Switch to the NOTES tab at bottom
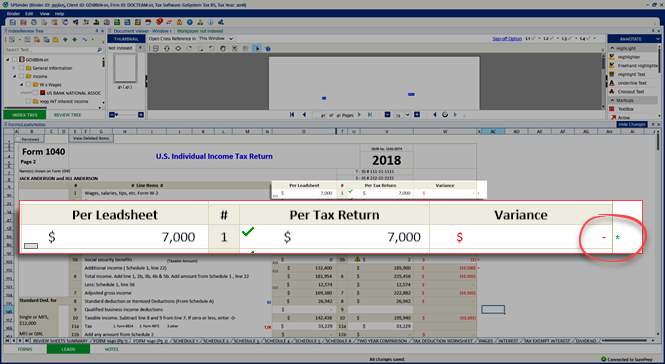 pos(112,349)
